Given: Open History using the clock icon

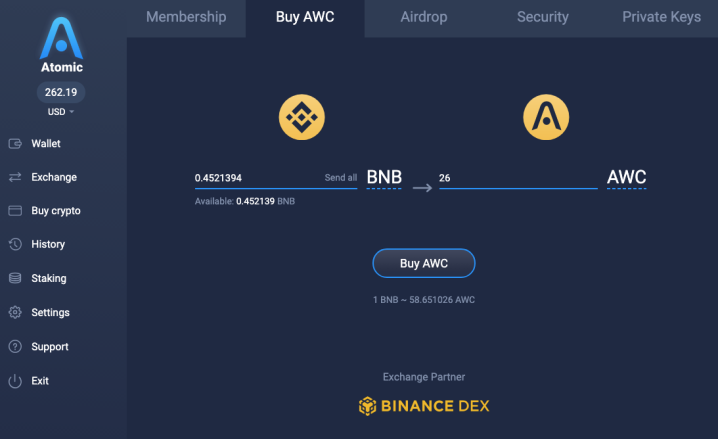Looking at the screenshot, I should pyautogui.click(x=15, y=244).
